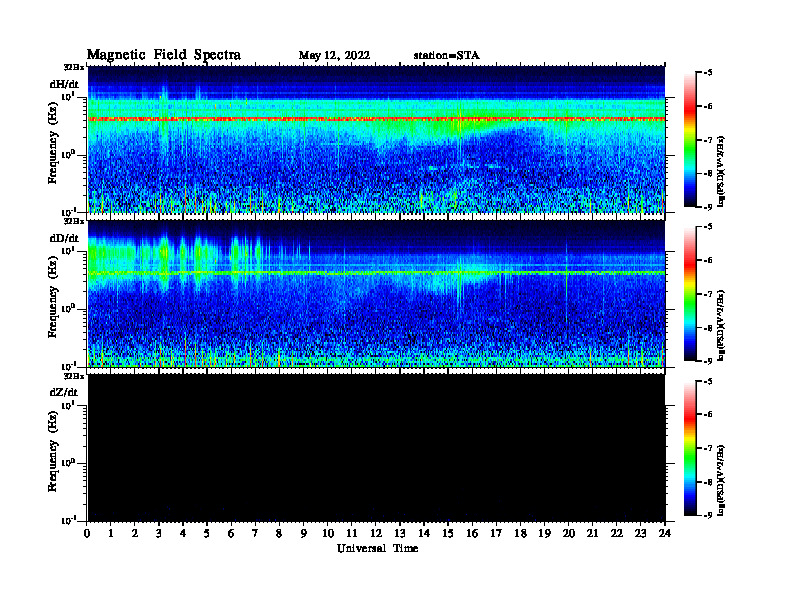
Task: Click hour tick label "10" on time axis
Action: tap(328, 534)
